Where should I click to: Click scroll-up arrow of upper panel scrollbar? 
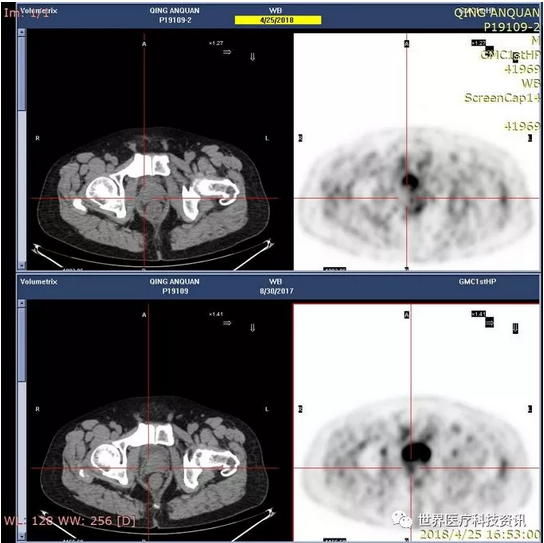coord(22,33)
